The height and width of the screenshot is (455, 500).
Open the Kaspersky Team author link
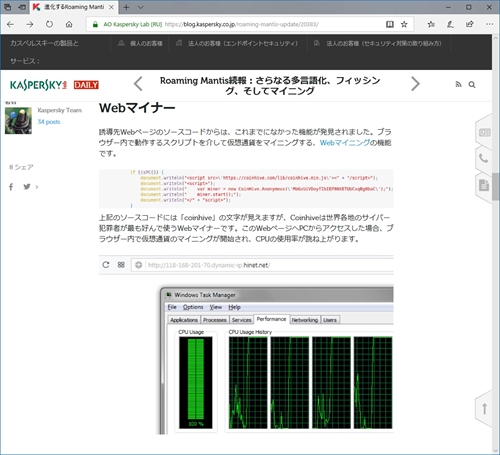[60, 110]
